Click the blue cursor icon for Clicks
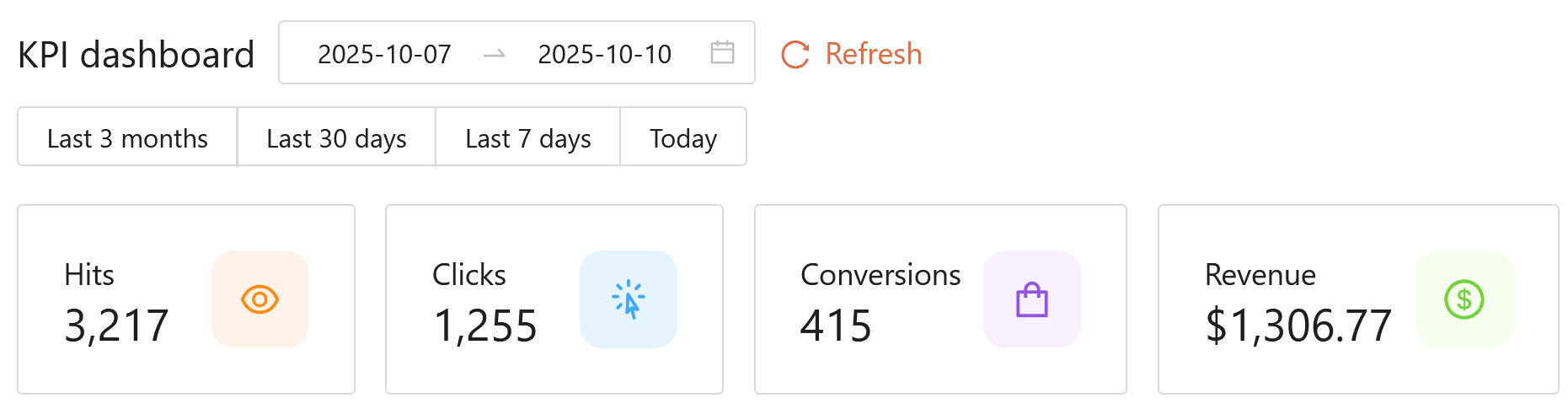The width and height of the screenshot is (1568, 420). pyautogui.click(x=629, y=299)
